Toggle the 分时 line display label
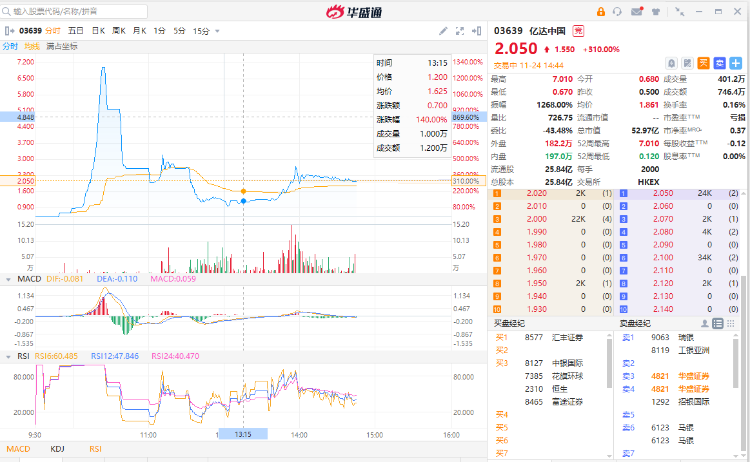This screenshot has height=462, width=750. point(10,47)
